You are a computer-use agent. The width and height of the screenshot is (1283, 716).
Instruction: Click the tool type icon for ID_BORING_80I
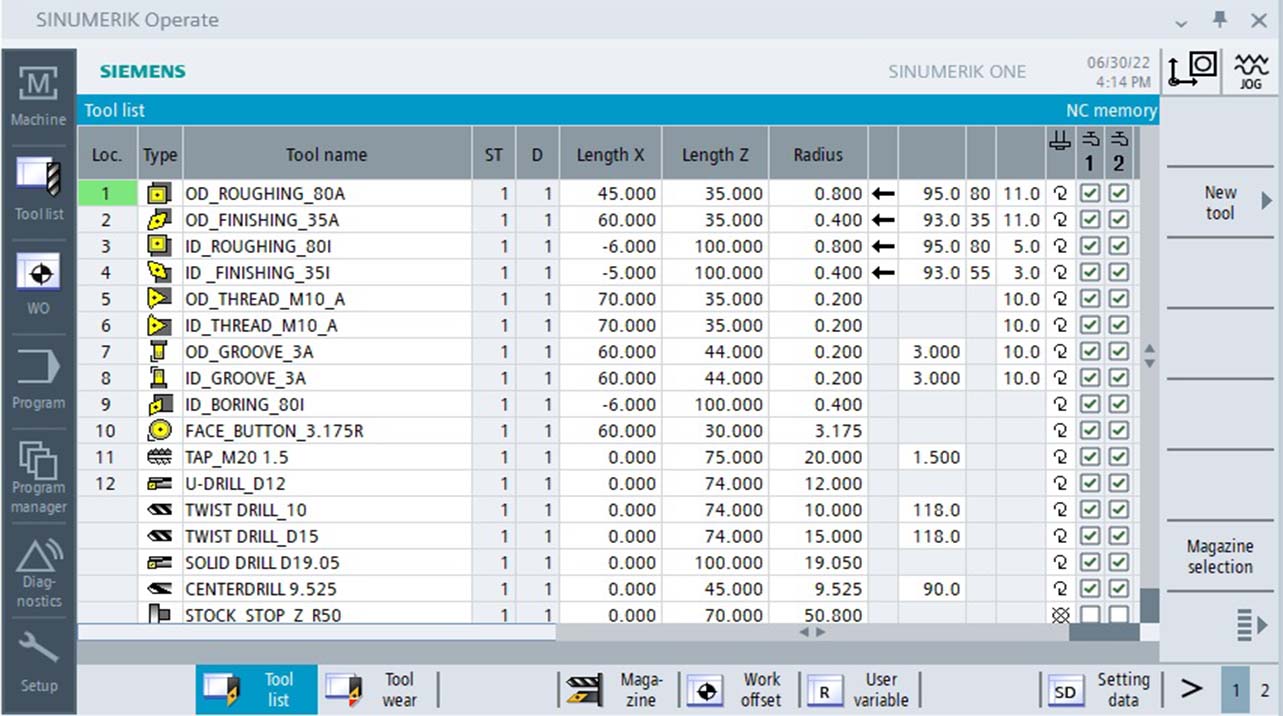click(158, 404)
